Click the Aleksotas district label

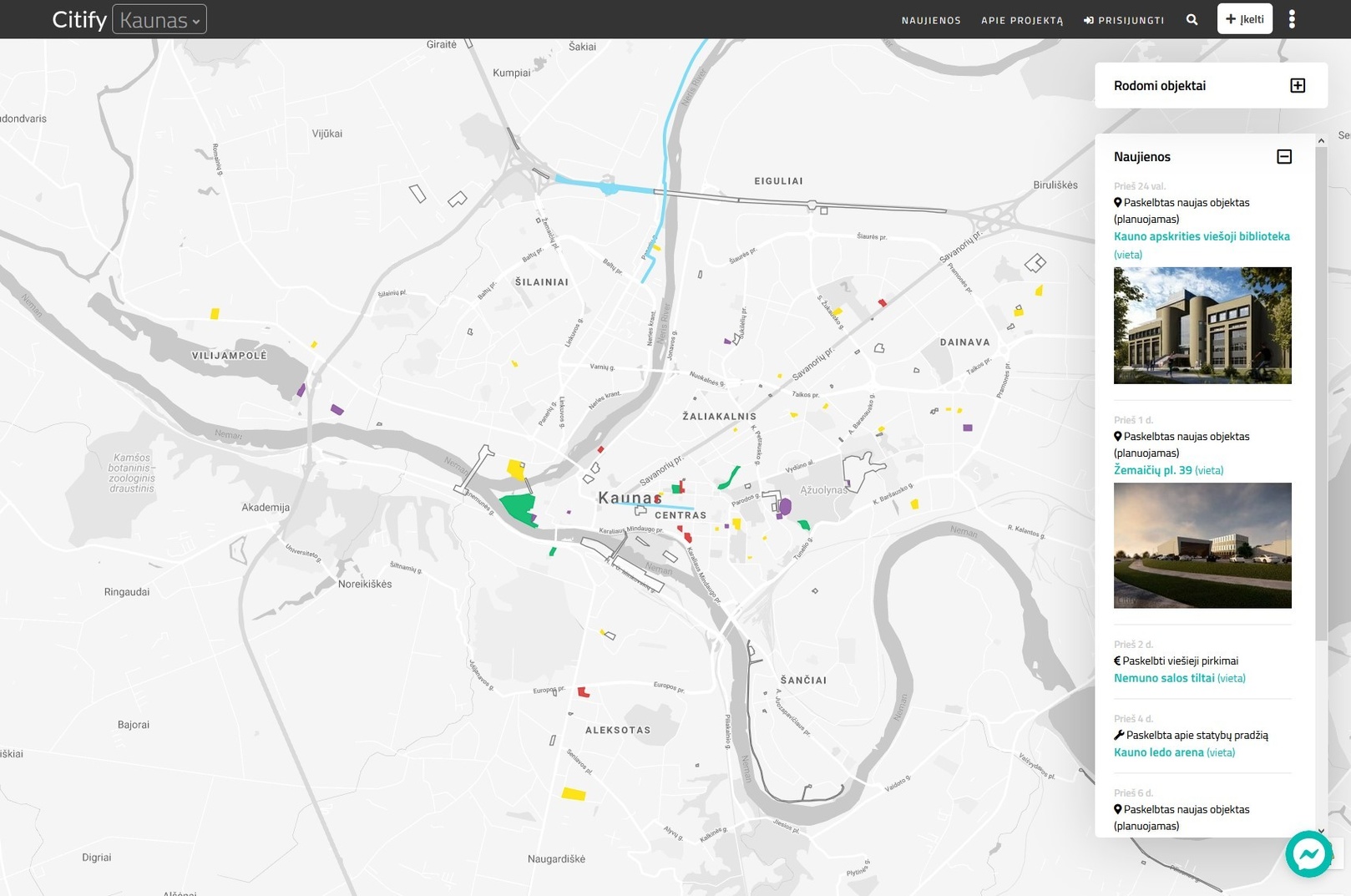[618, 730]
